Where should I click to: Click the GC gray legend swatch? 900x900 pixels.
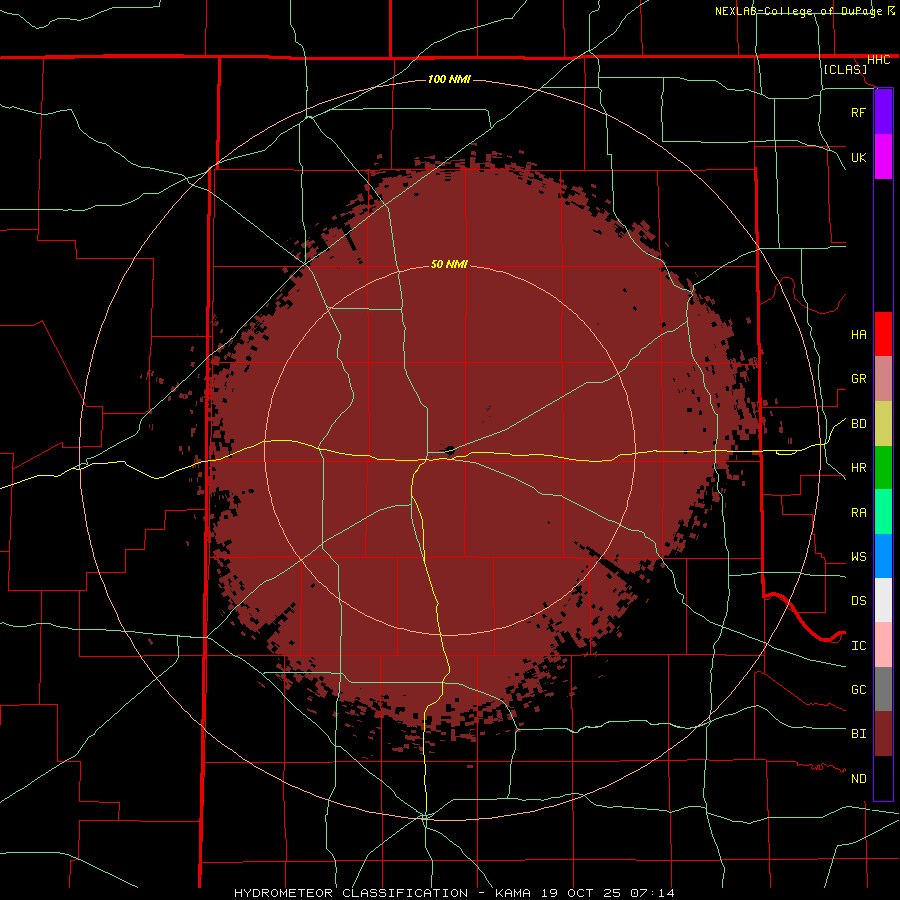click(x=883, y=689)
